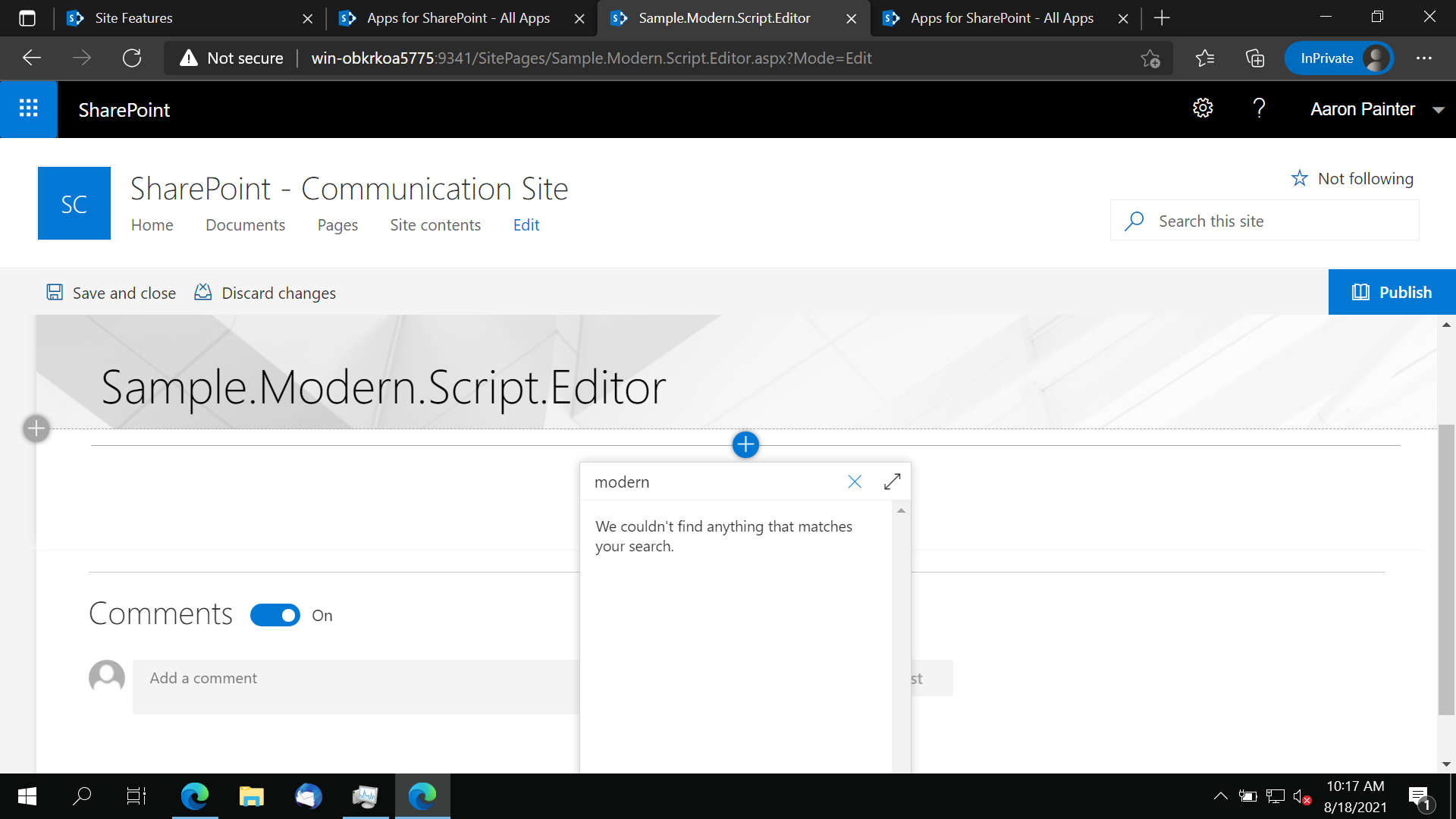Click the Add a comment box

click(x=356, y=686)
